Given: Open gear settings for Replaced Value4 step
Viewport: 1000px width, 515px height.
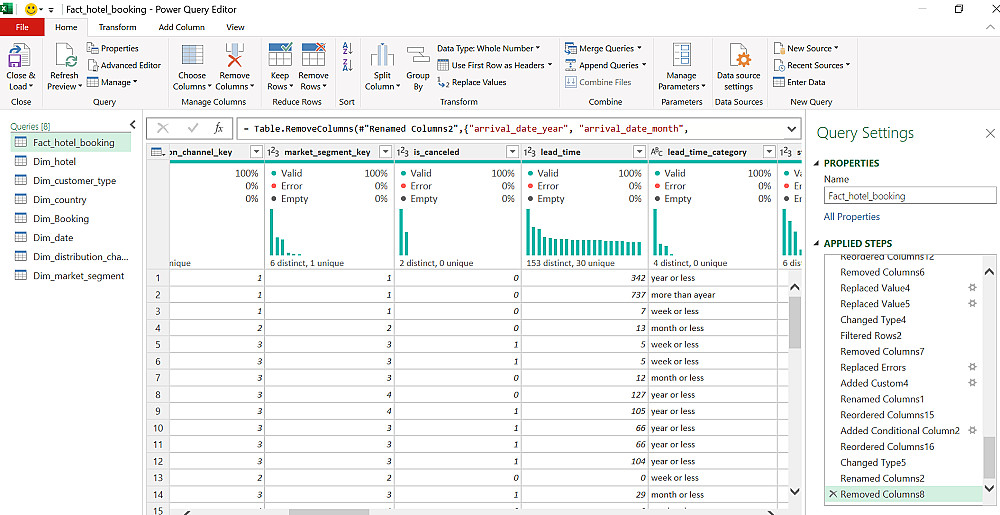Looking at the screenshot, I should [971, 288].
